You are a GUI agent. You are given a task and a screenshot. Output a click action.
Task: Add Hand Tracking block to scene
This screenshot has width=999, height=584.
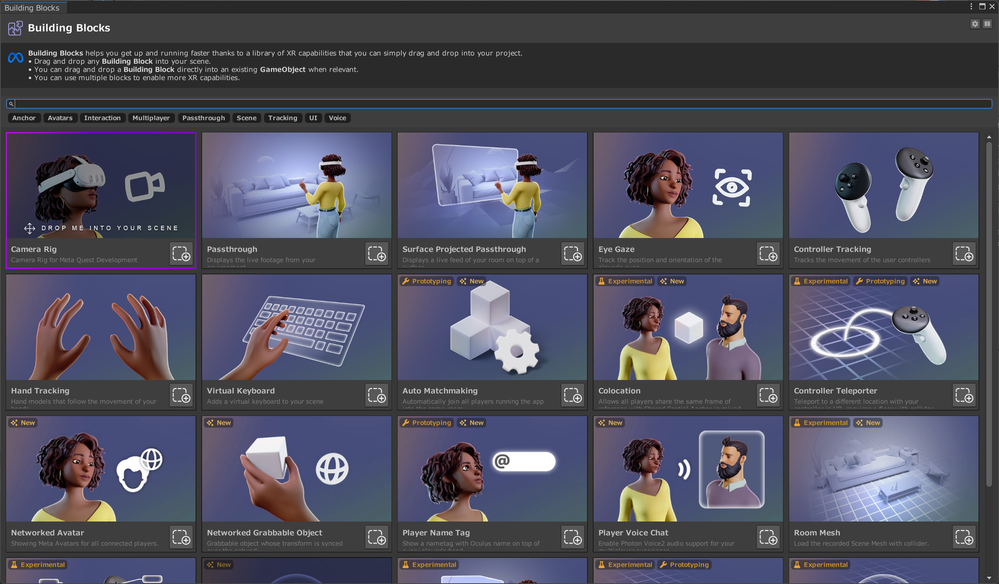pos(182,395)
